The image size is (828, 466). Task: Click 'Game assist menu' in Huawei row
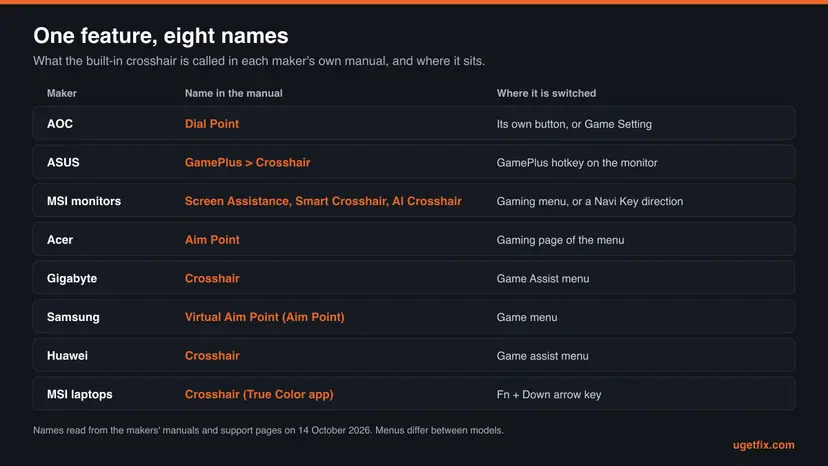pyautogui.click(x=542, y=356)
